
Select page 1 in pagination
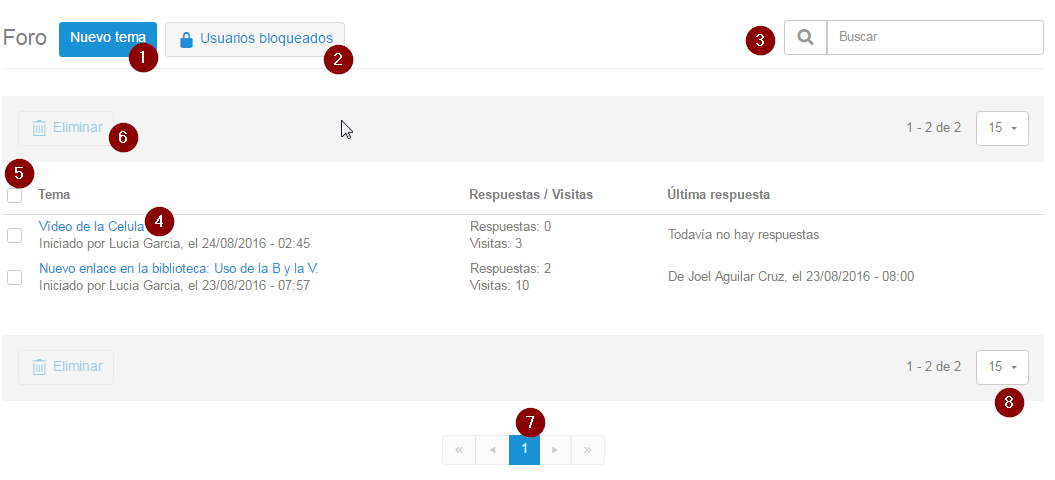524,450
